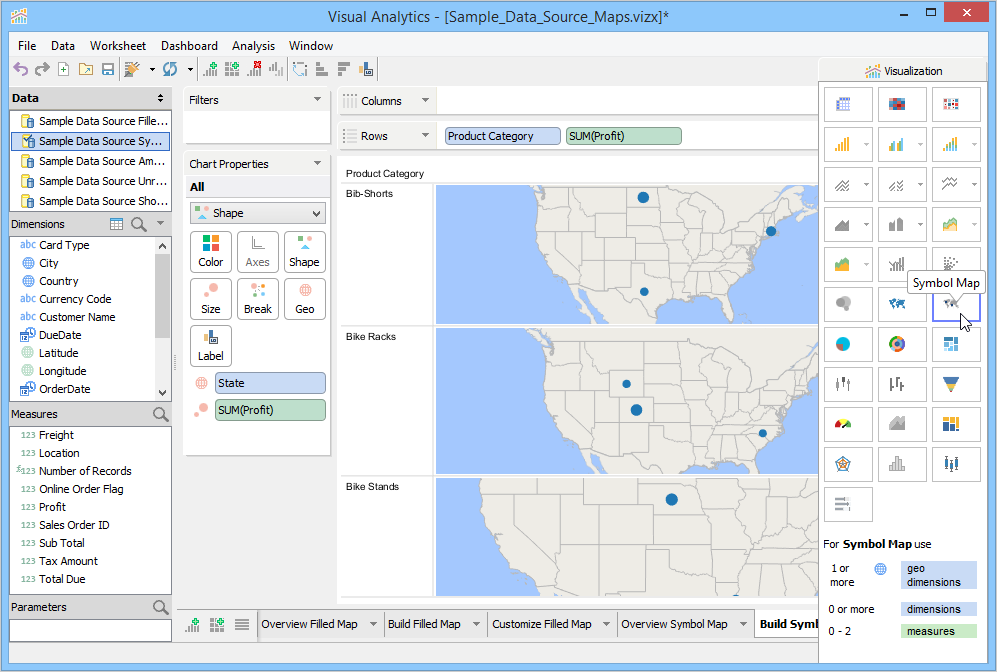The image size is (997, 672).
Task: Click the Save disk icon
Action: (107, 69)
